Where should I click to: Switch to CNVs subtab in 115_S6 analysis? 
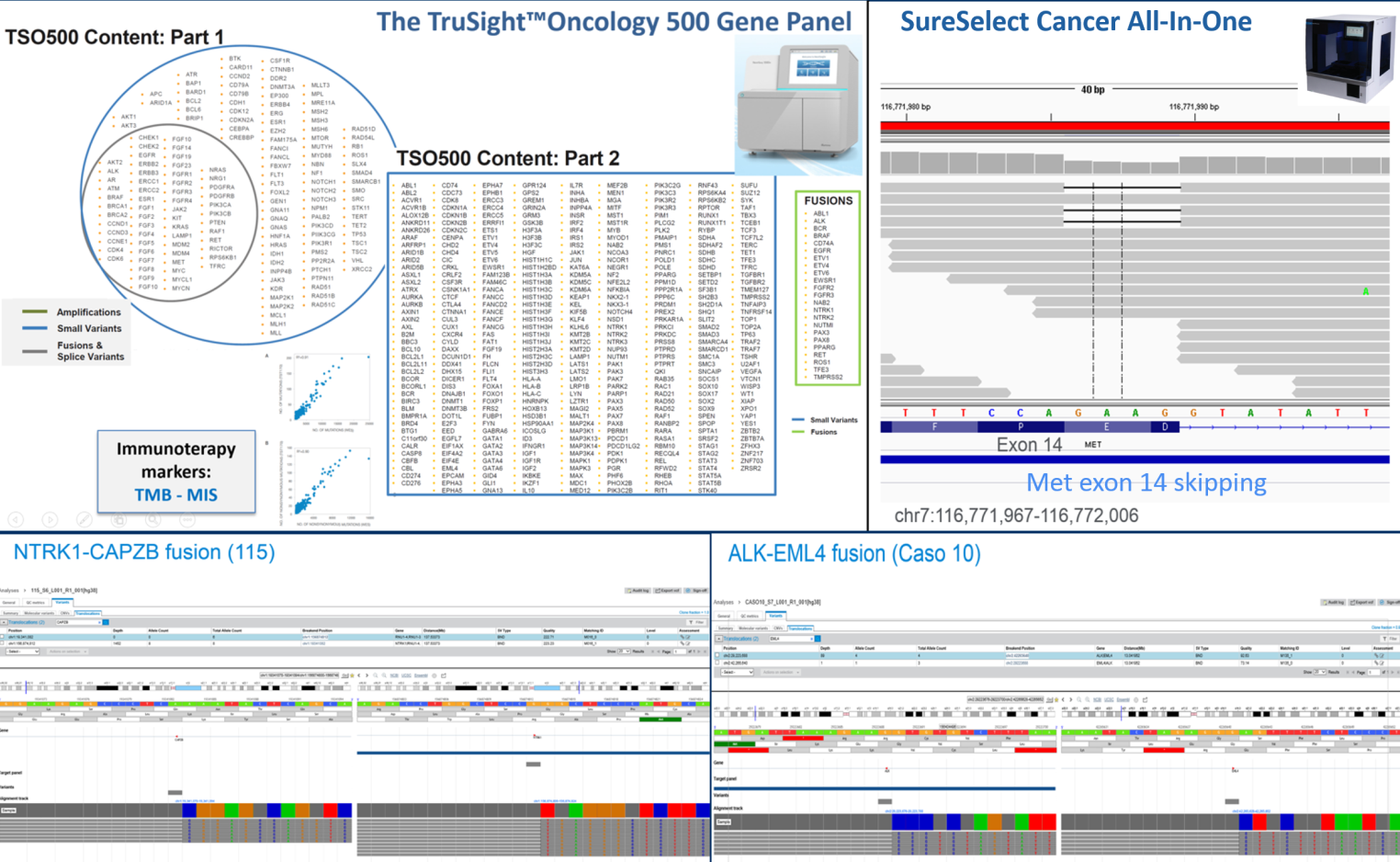point(65,613)
